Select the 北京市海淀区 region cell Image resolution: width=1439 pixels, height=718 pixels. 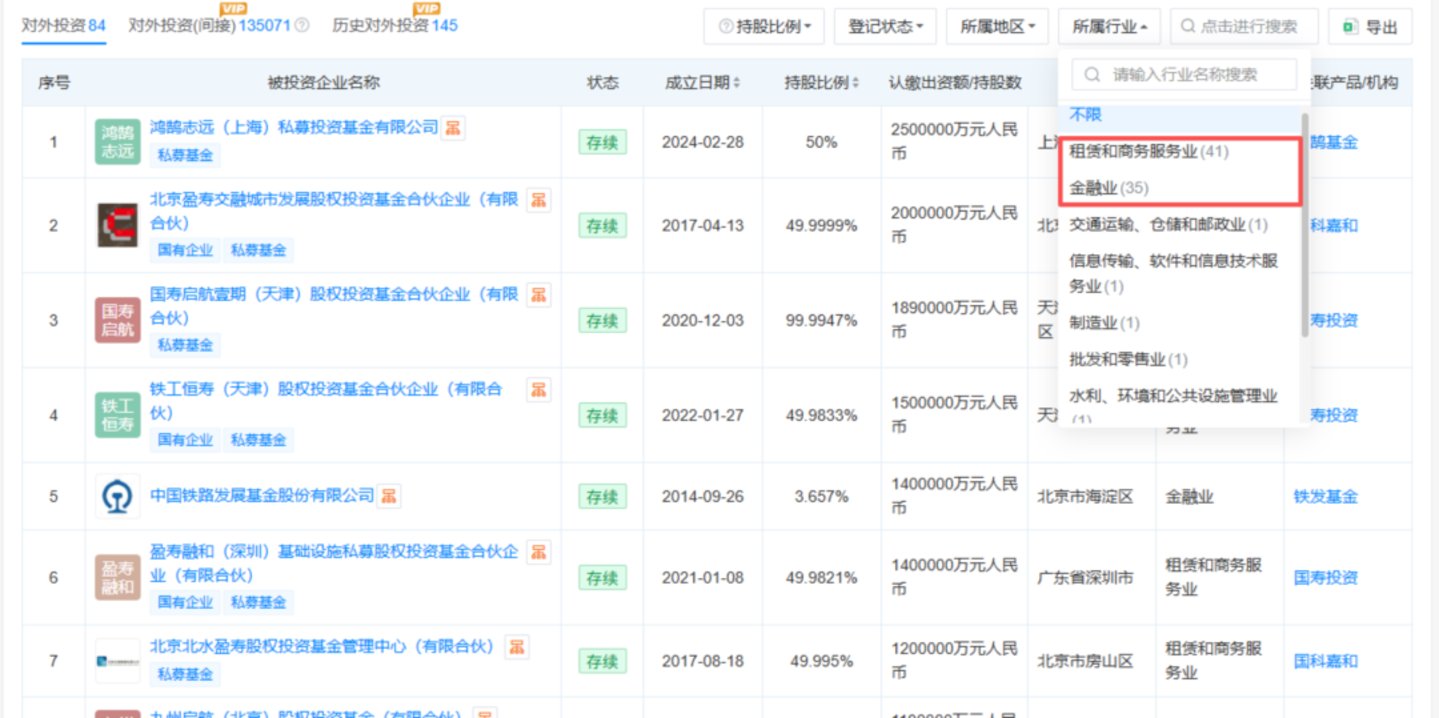(x=1085, y=496)
